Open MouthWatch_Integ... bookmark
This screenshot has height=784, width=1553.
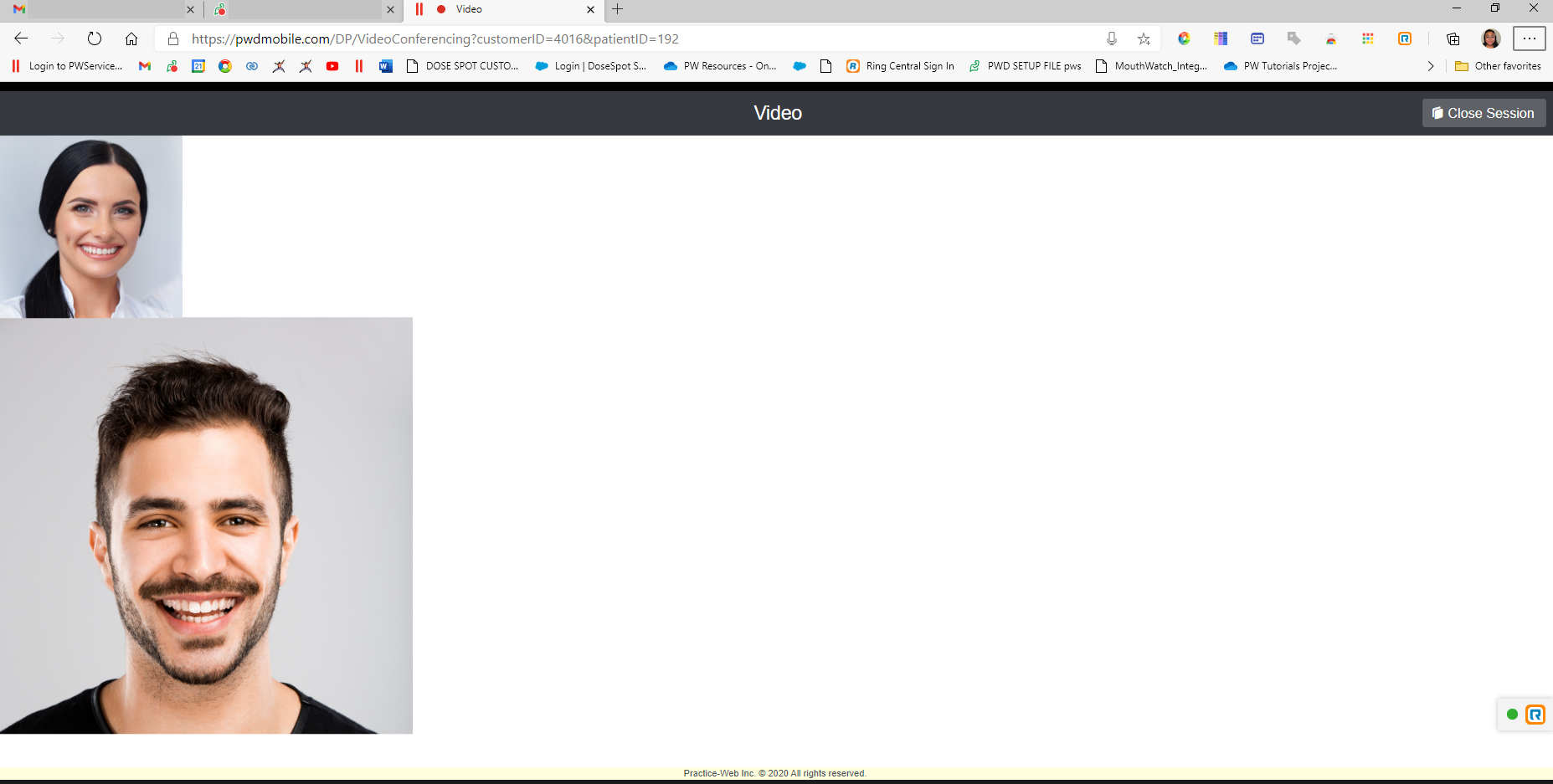tap(1152, 66)
